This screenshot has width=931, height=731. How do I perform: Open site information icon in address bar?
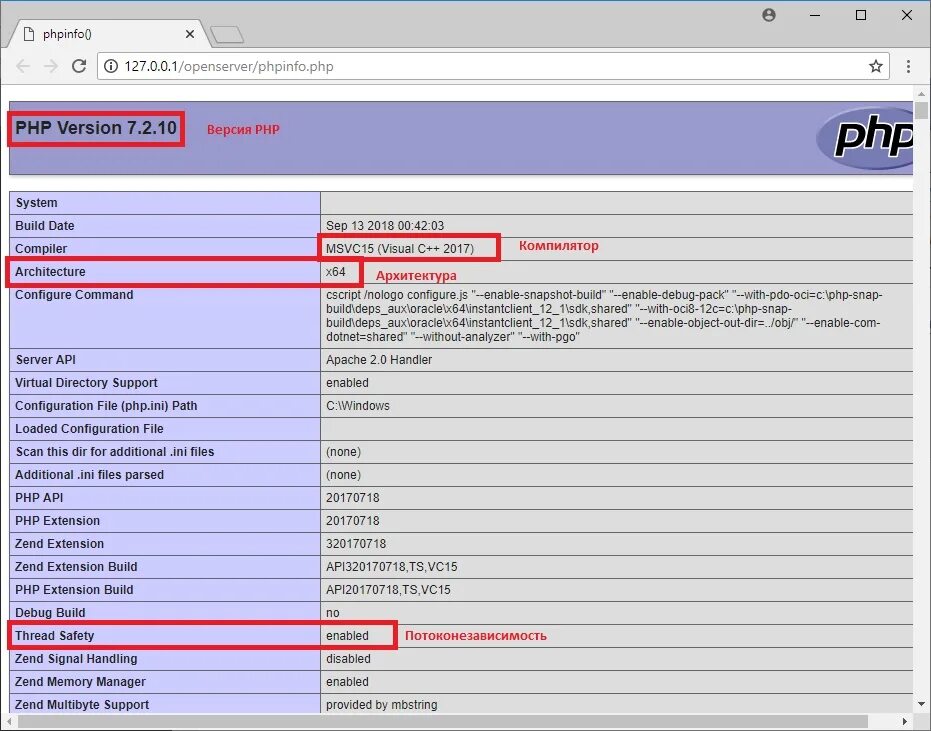click(x=111, y=66)
